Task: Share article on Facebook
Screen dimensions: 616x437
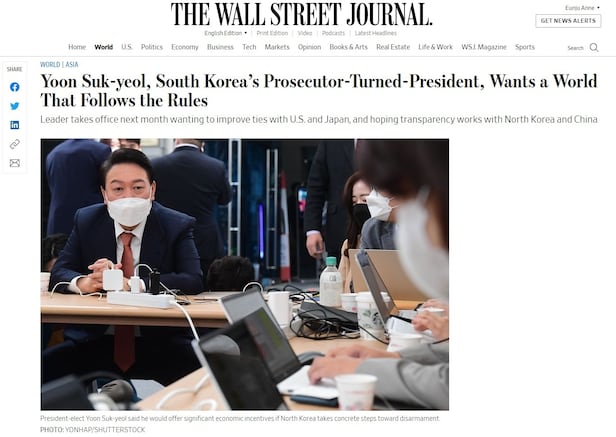Action: pos(15,87)
